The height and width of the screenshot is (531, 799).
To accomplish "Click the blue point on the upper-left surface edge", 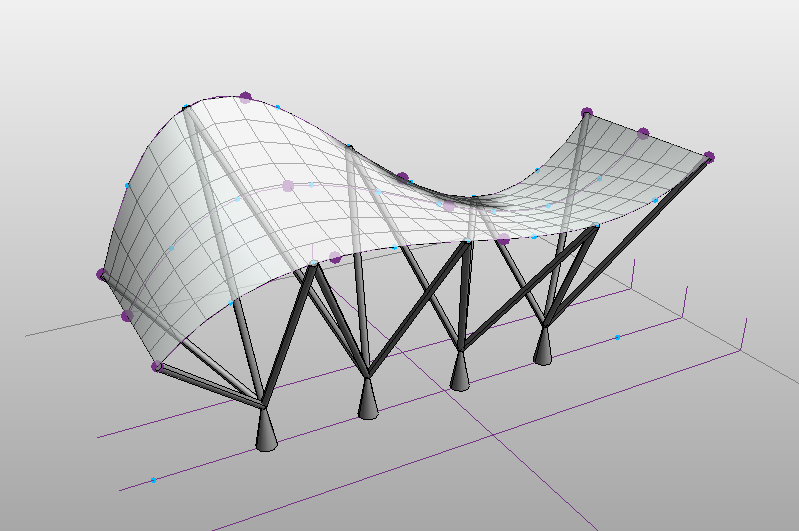I will (x=126, y=185).
